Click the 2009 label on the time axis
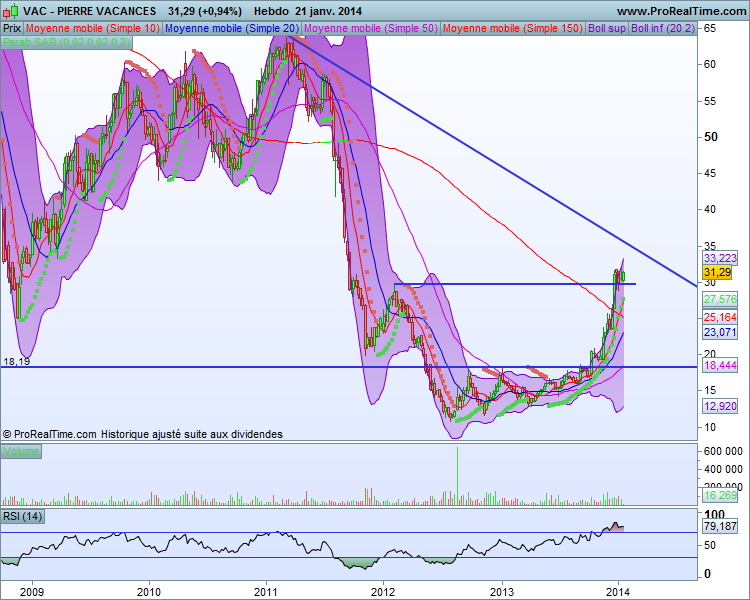750x600 pixels. [32, 592]
